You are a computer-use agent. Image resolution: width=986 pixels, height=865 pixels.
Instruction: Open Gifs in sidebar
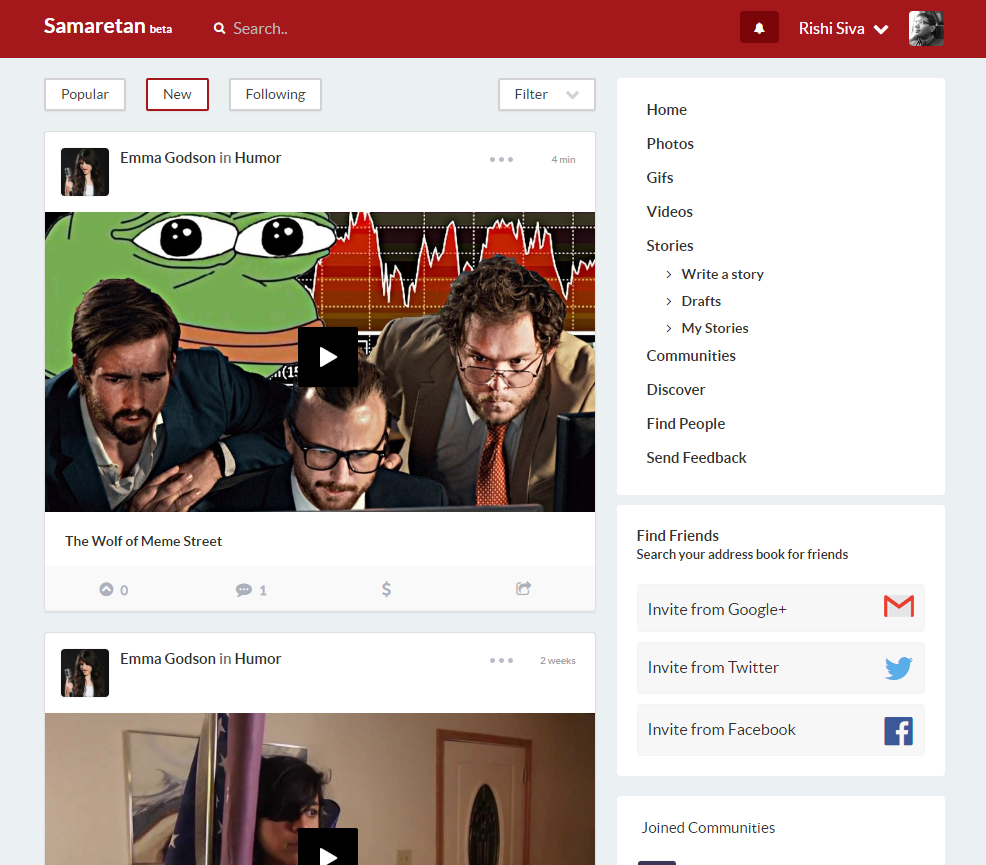660,178
